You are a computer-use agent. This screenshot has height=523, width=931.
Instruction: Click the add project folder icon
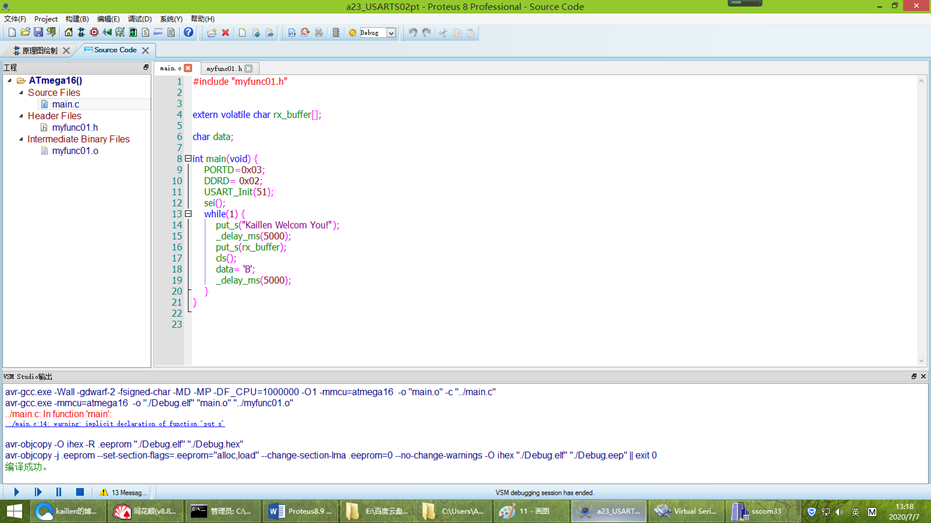(211, 33)
